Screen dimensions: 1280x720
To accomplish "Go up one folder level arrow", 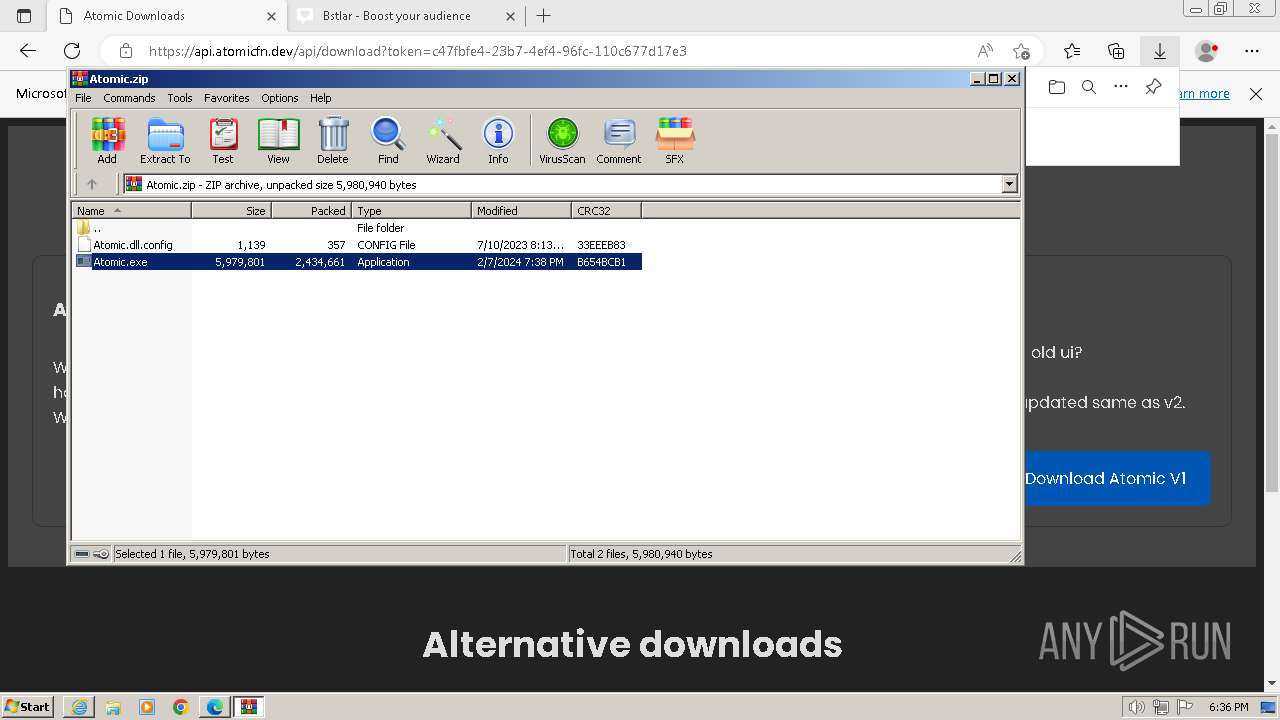I will pyautogui.click(x=92, y=184).
